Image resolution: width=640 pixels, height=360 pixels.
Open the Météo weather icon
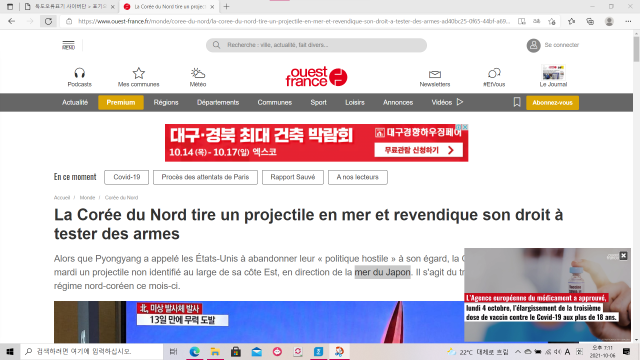(x=198, y=73)
